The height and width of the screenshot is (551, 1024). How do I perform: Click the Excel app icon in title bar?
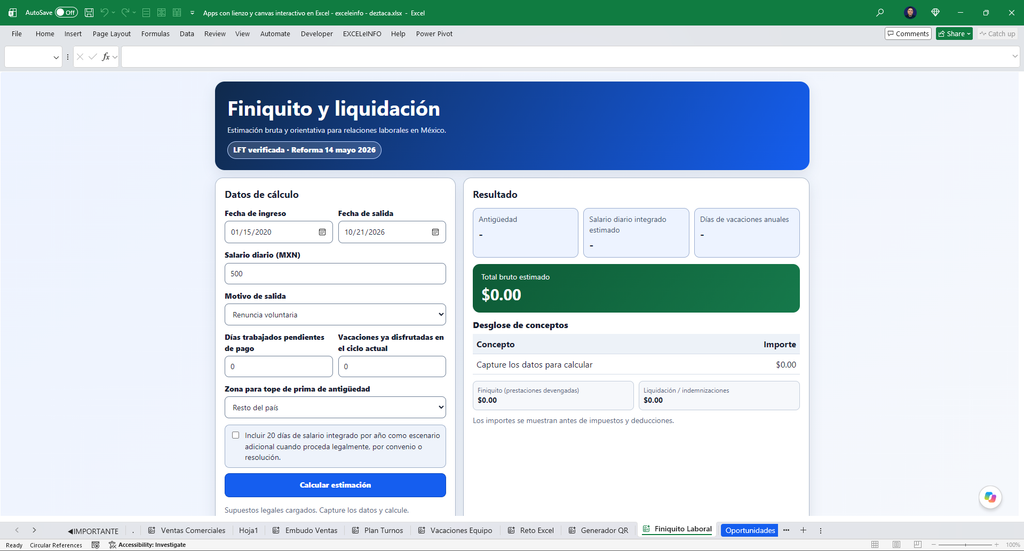coord(12,12)
